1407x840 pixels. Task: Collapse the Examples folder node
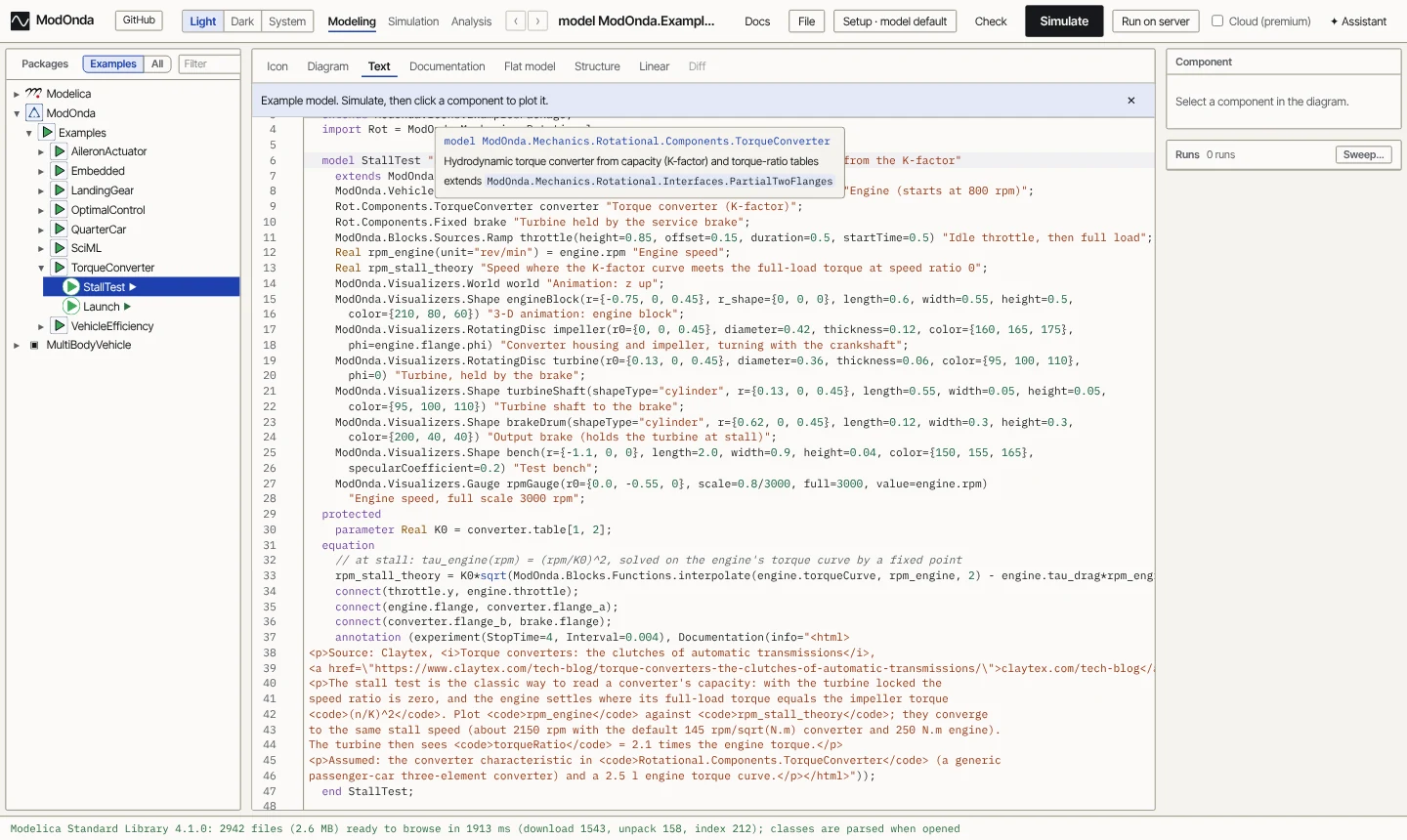coord(29,133)
